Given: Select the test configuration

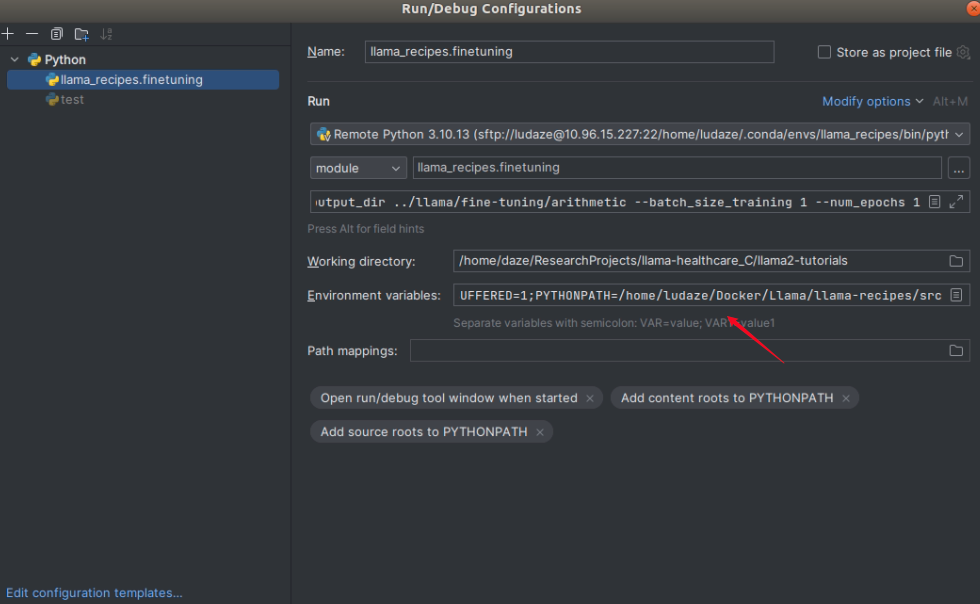Looking at the screenshot, I should [72, 100].
